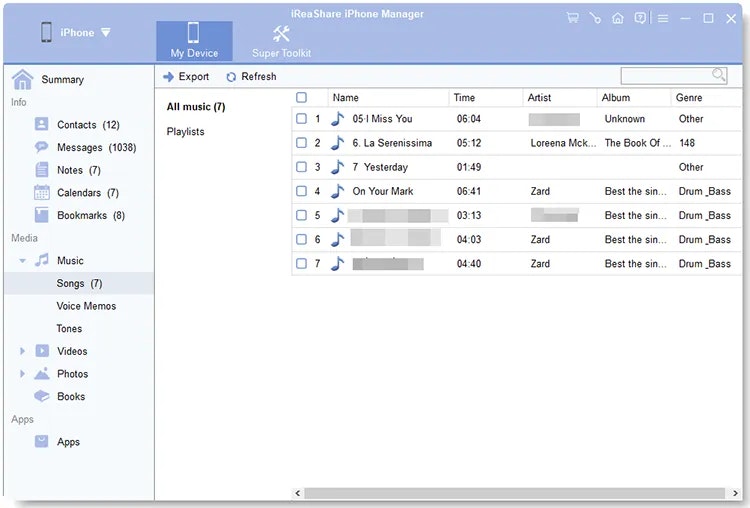Image resolution: width=750 pixels, height=508 pixels.
Task: Toggle the select-all checkbox in table header
Action: tap(301, 98)
